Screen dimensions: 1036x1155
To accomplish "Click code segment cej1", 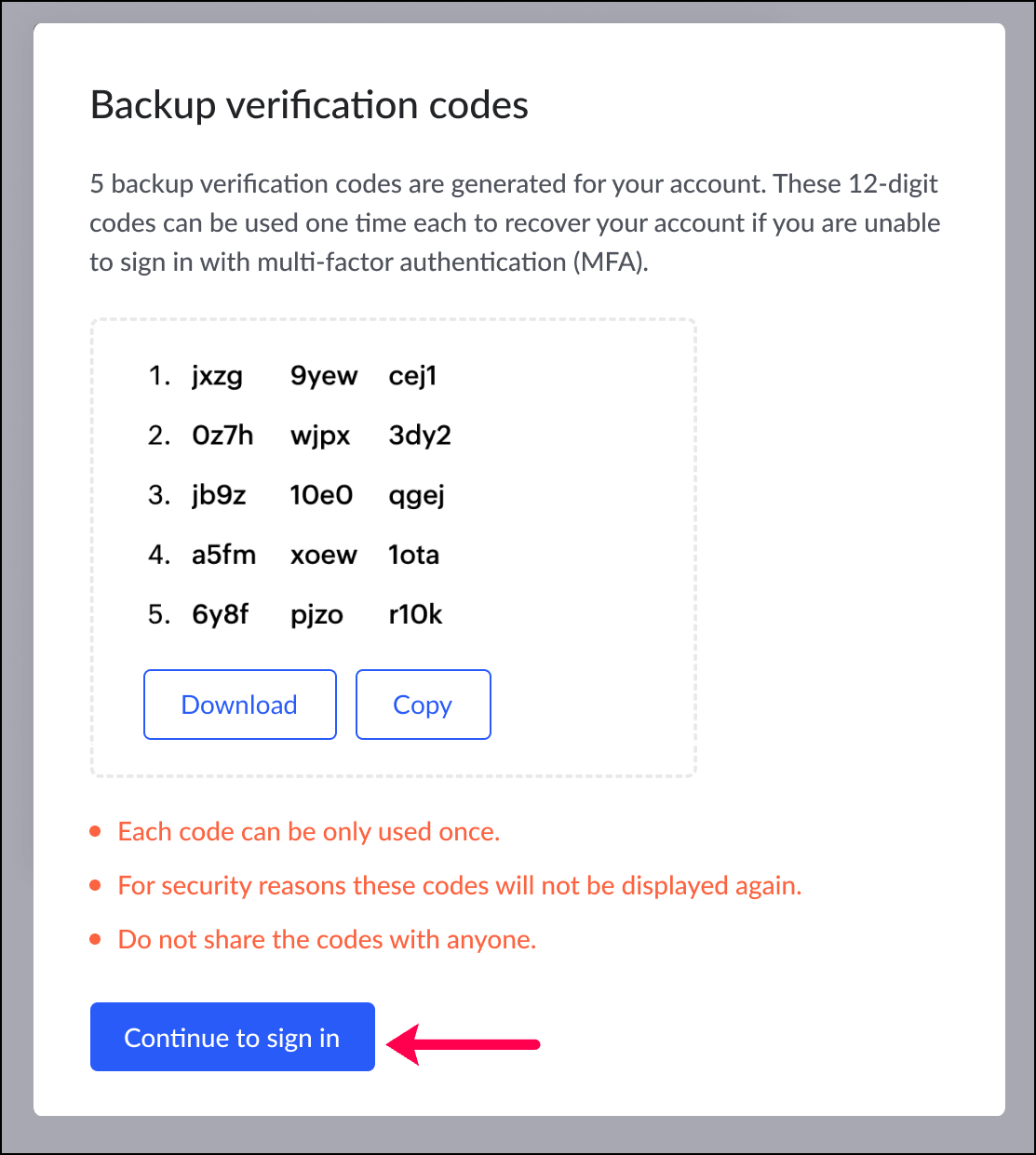I will (x=412, y=376).
